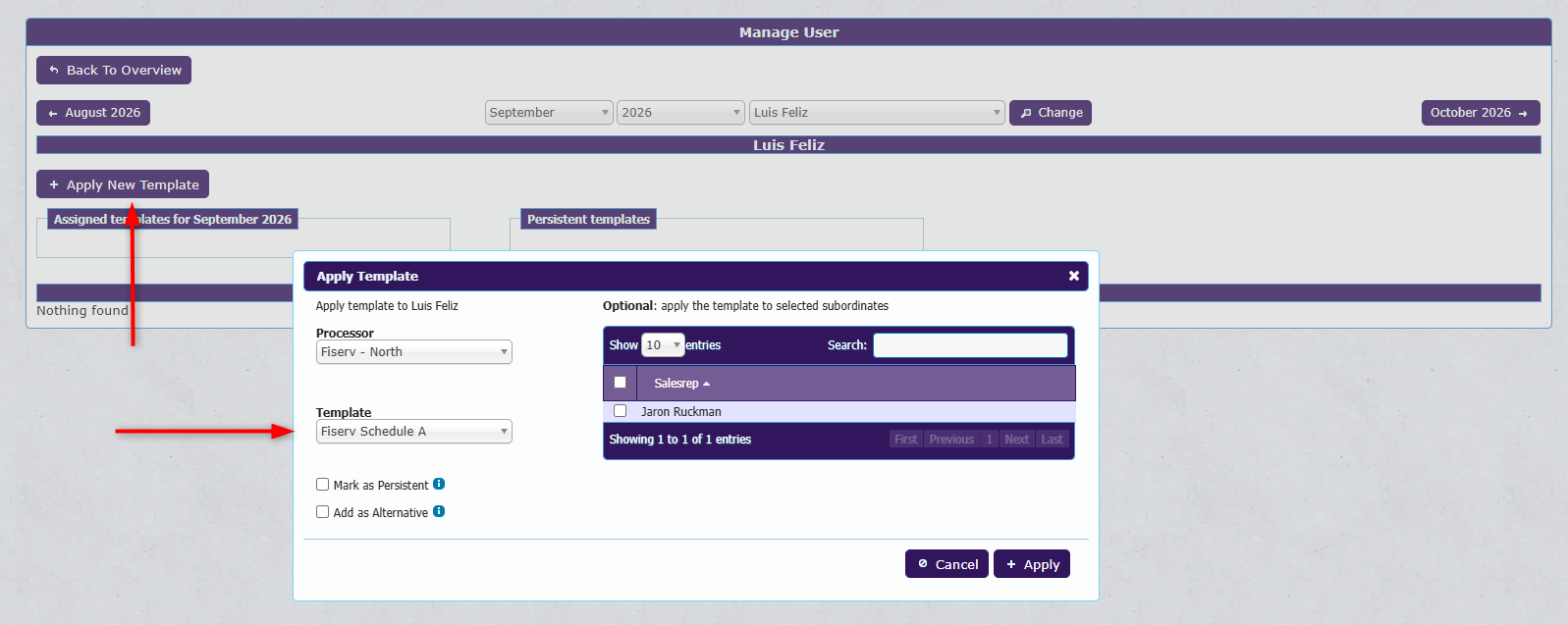This screenshot has height=625, width=1568.
Task: Enable Add as Alternative checkbox
Action: coord(322,512)
